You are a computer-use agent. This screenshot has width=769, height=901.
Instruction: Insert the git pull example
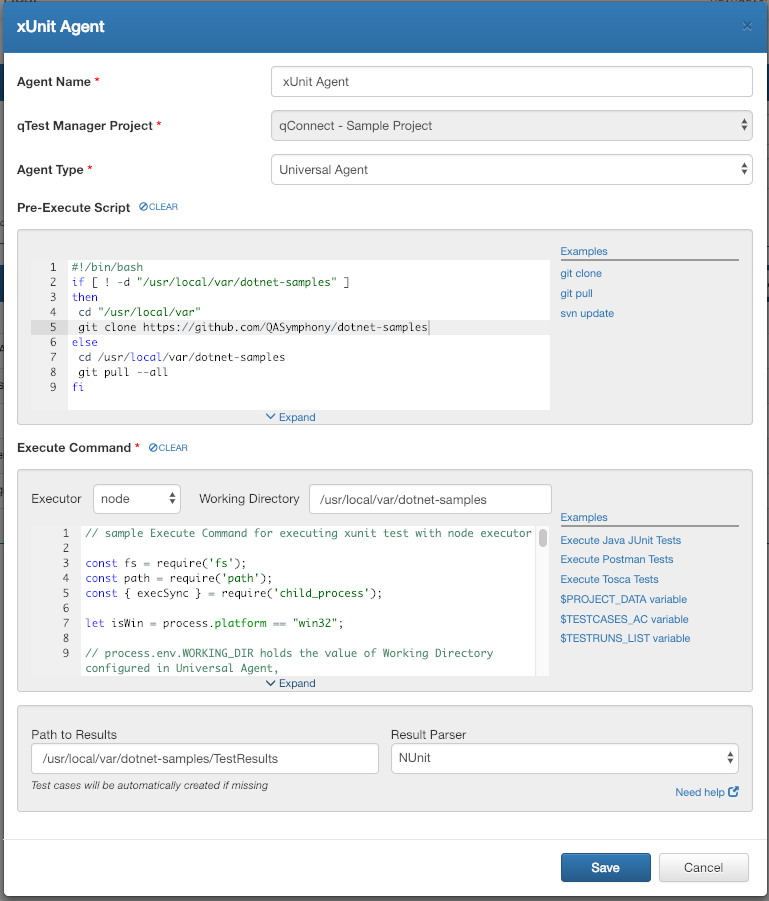578,293
